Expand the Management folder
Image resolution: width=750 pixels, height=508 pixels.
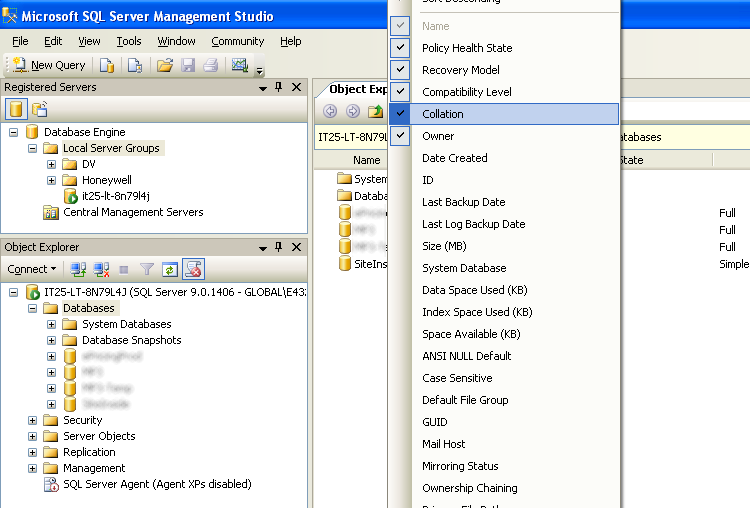pyautogui.click(x=33, y=468)
